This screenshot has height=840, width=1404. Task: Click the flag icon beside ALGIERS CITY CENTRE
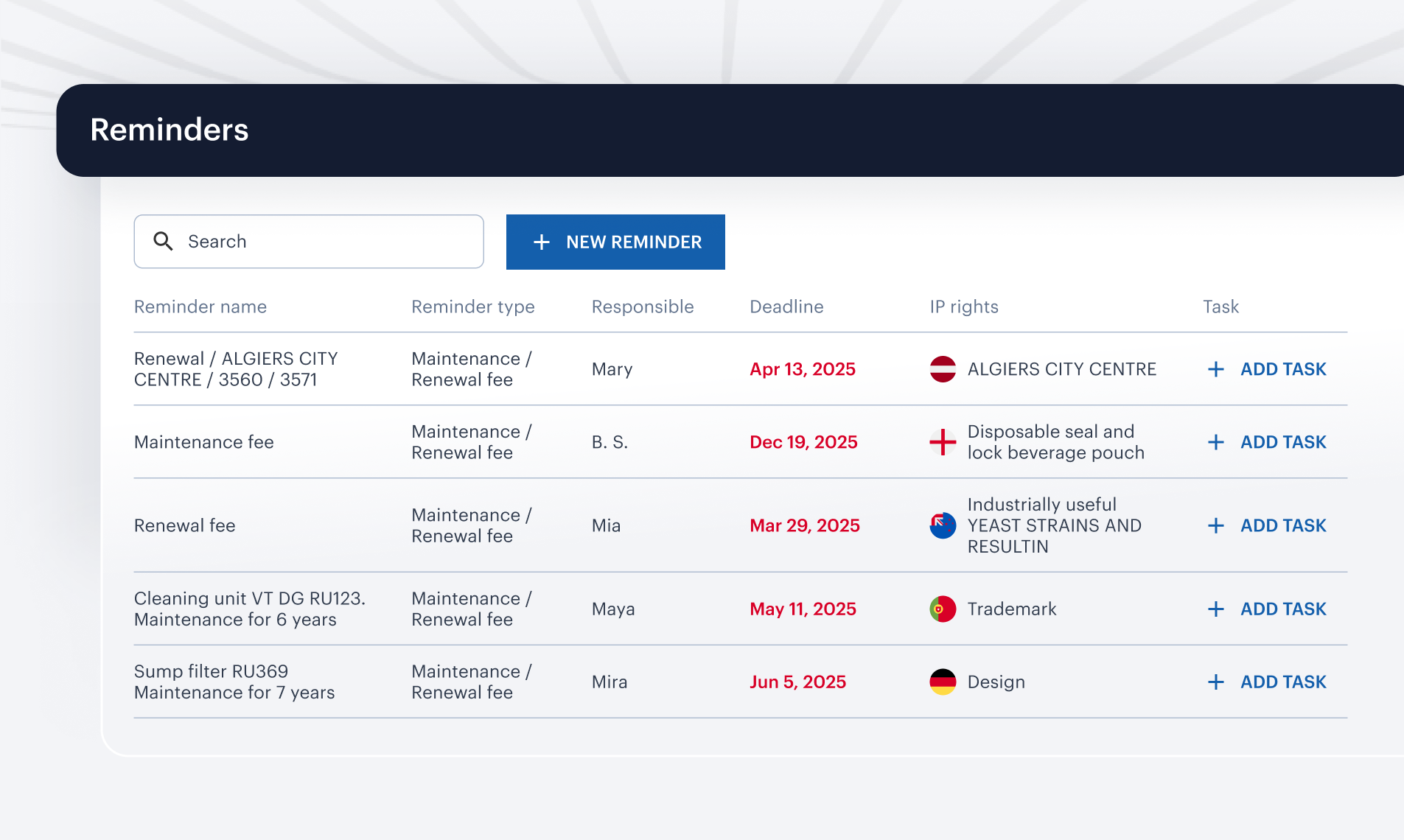(943, 369)
